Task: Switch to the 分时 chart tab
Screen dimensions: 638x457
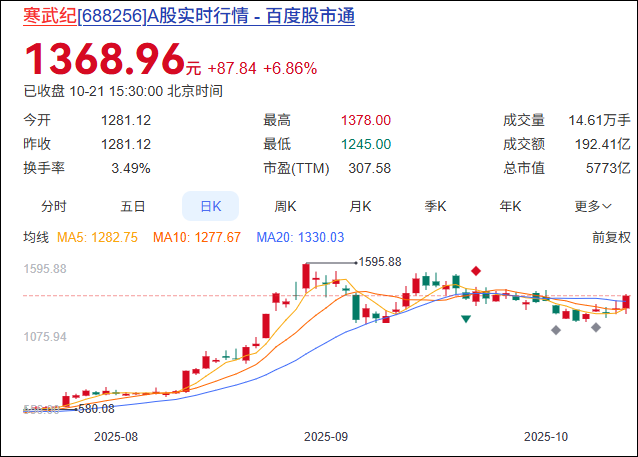Action: [x=54, y=207]
